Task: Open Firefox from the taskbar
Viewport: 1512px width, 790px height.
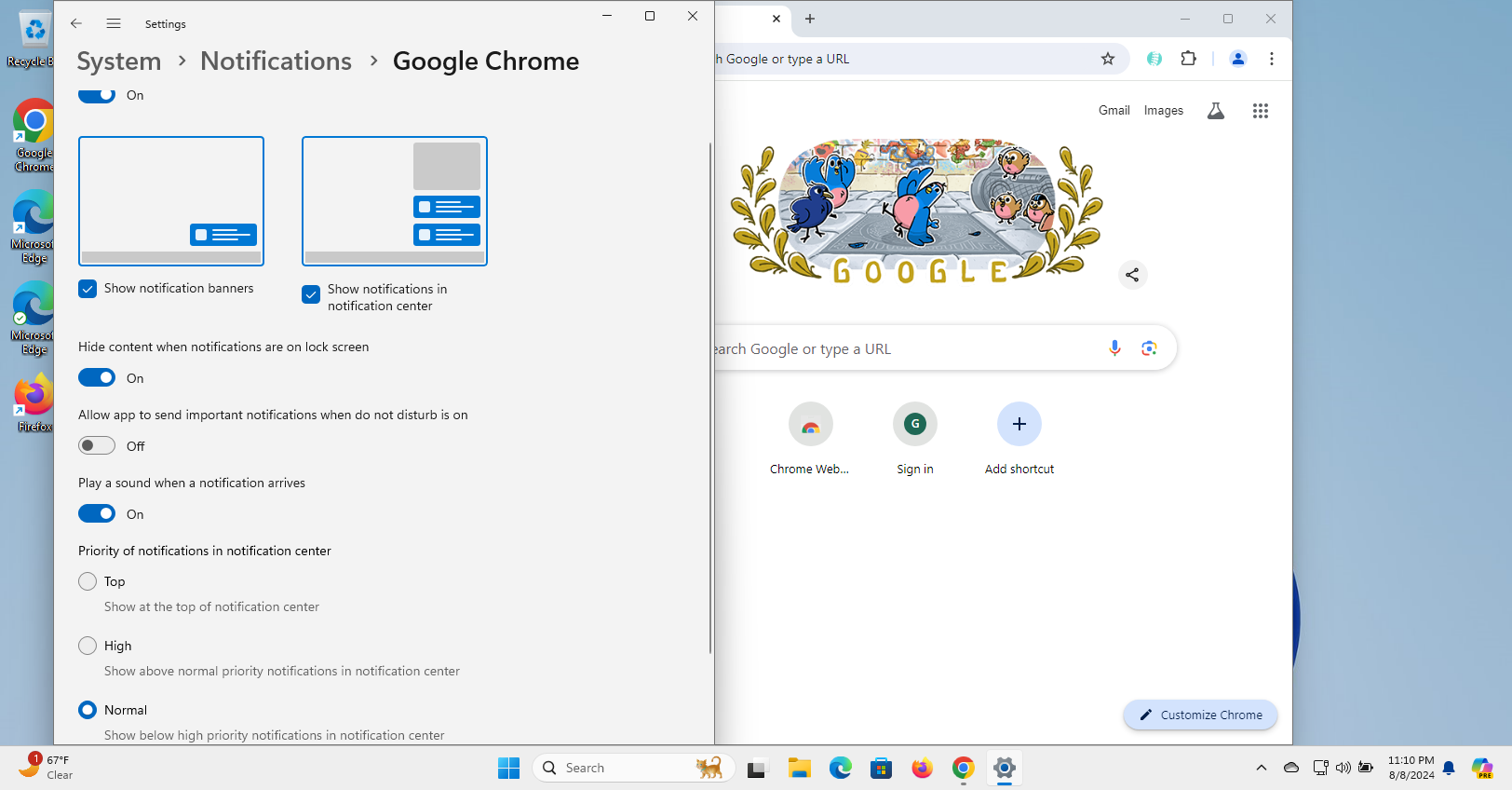Action: 923,768
